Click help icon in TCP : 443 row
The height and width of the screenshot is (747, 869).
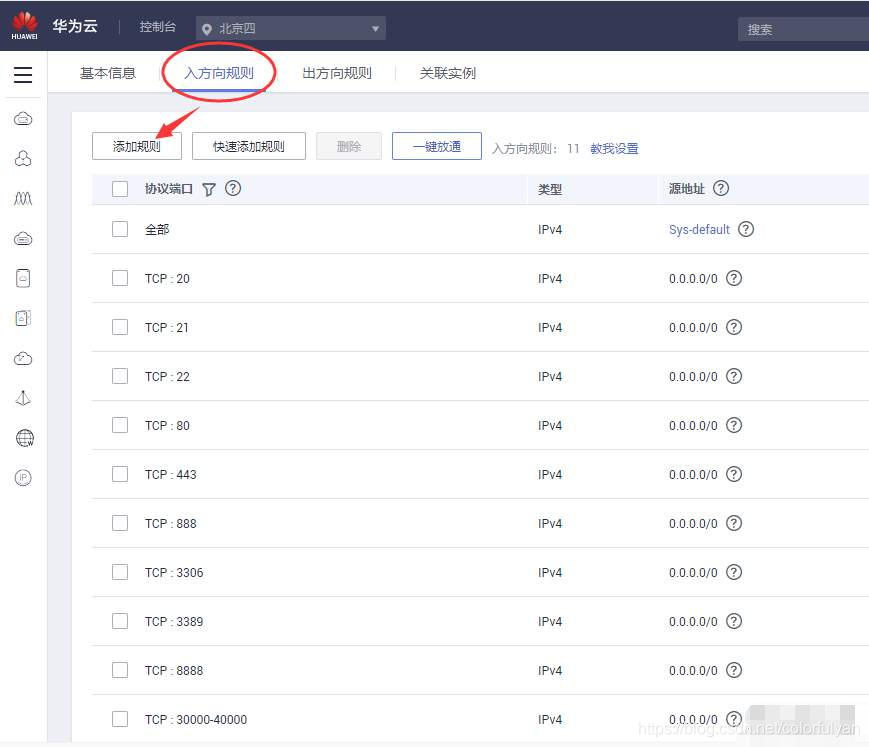(734, 474)
